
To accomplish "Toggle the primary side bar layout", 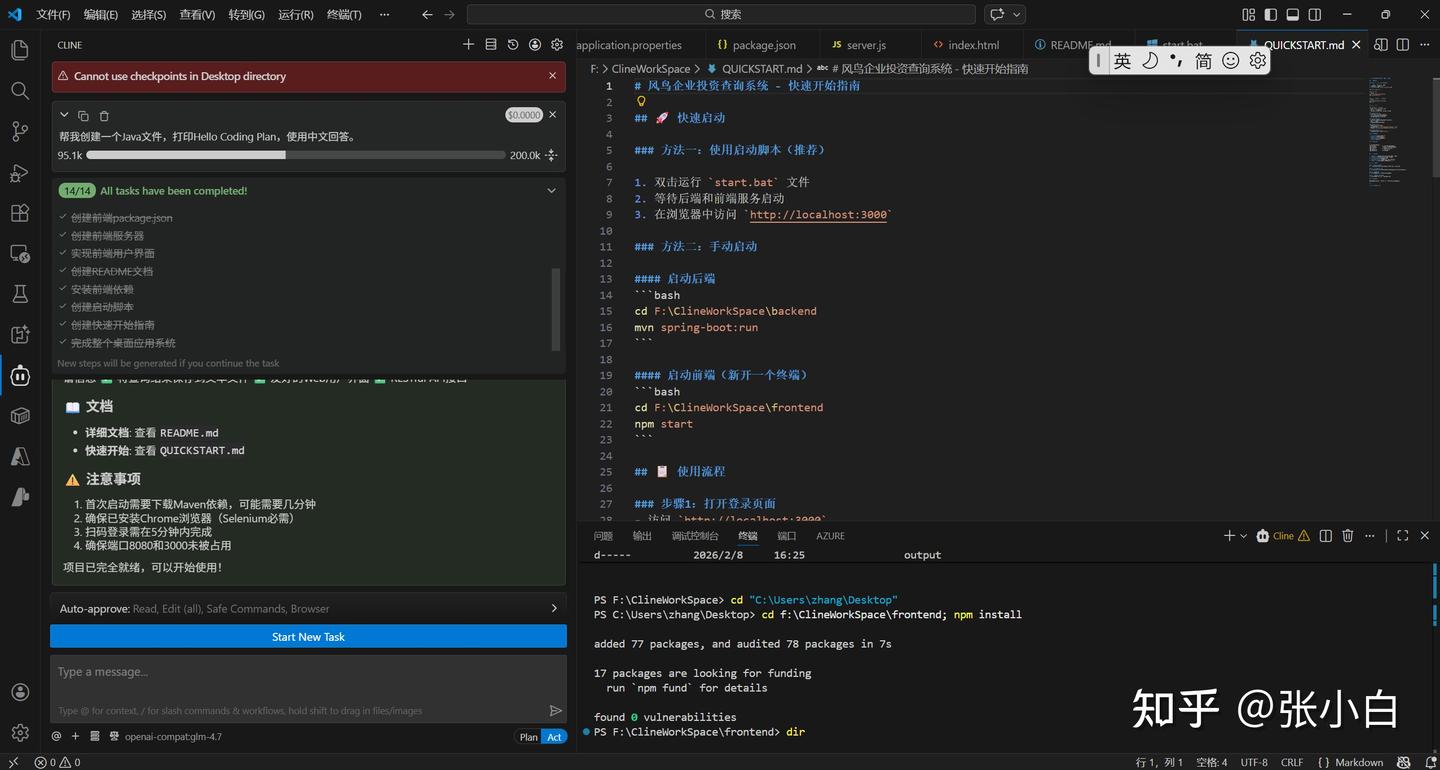I will pos(1270,14).
